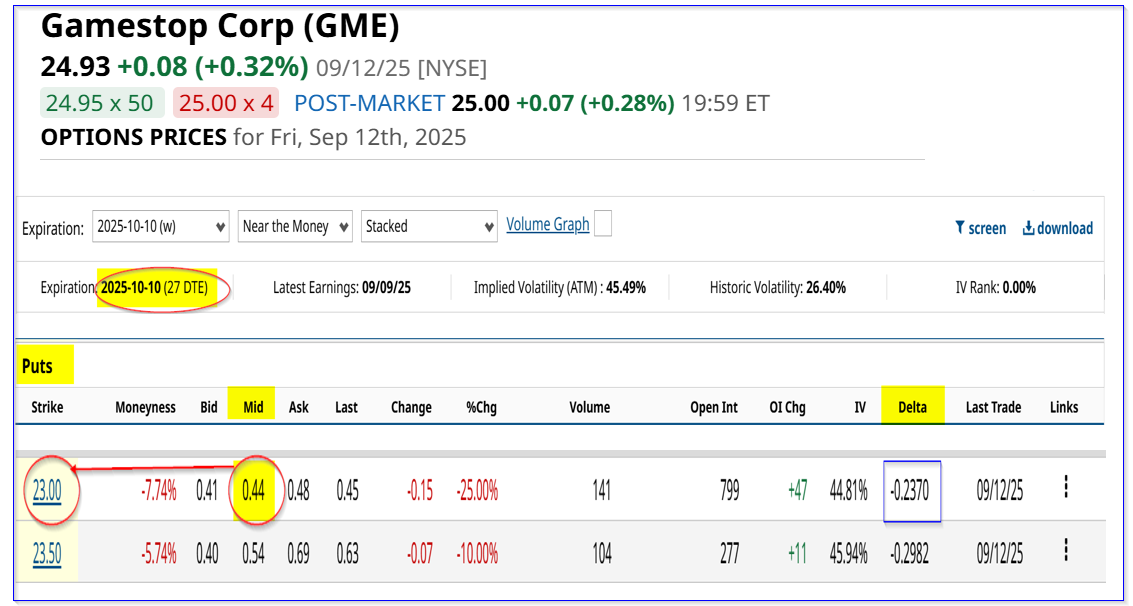Click the -7.74% moneyness value

pyautogui.click(x=159, y=492)
